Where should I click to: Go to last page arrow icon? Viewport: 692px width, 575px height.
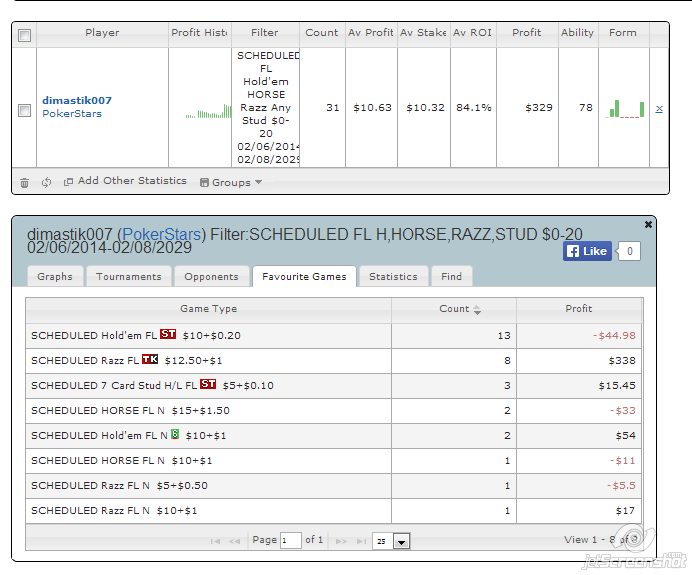[361, 541]
